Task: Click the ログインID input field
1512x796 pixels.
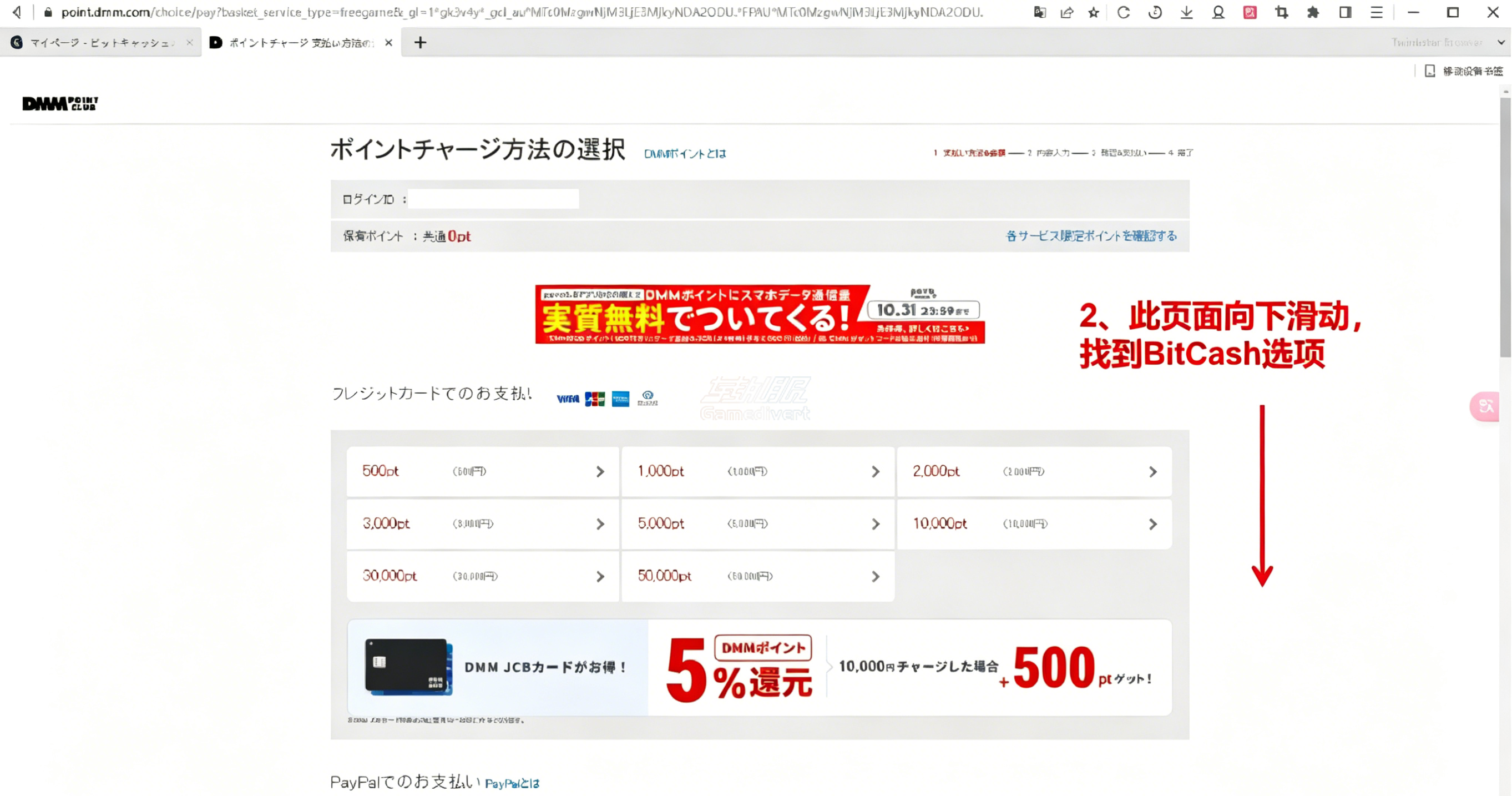Action: [493, 199]
